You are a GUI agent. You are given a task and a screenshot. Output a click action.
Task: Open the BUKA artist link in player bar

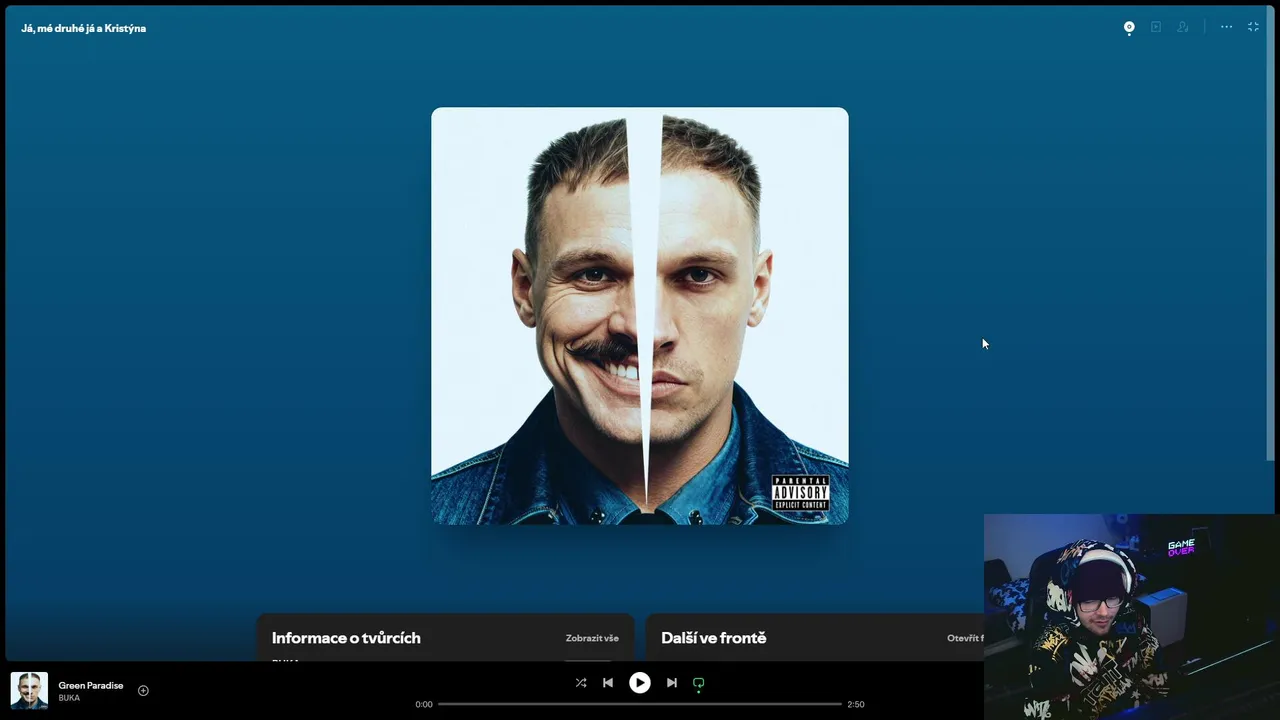(x=69, y=698)
